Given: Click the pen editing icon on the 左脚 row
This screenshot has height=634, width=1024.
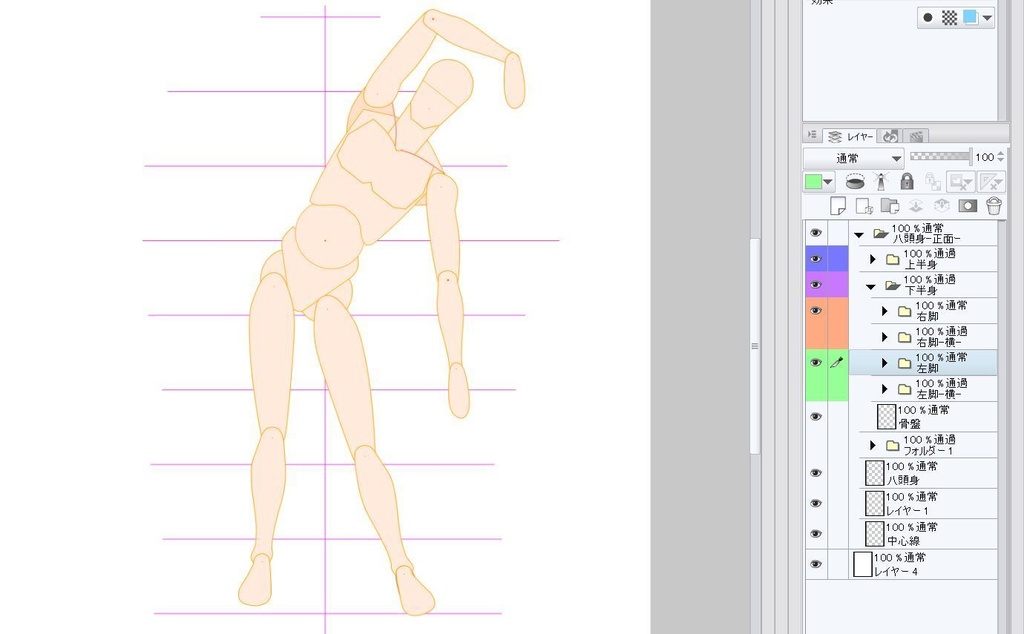Looking at the screenshot, I should (x=837, y=362).
